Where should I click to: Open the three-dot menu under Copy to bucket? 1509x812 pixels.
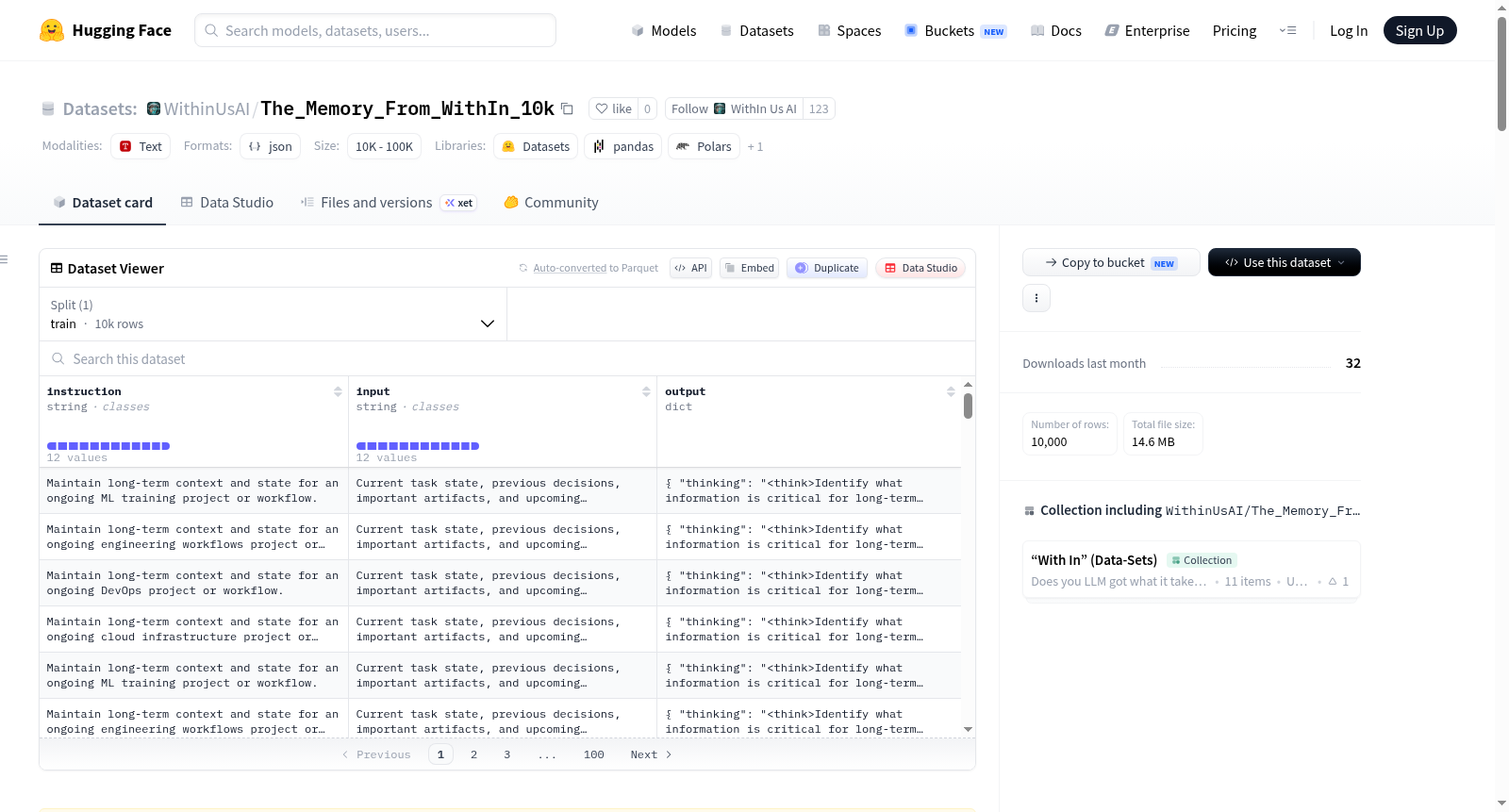click(1036, 298)
